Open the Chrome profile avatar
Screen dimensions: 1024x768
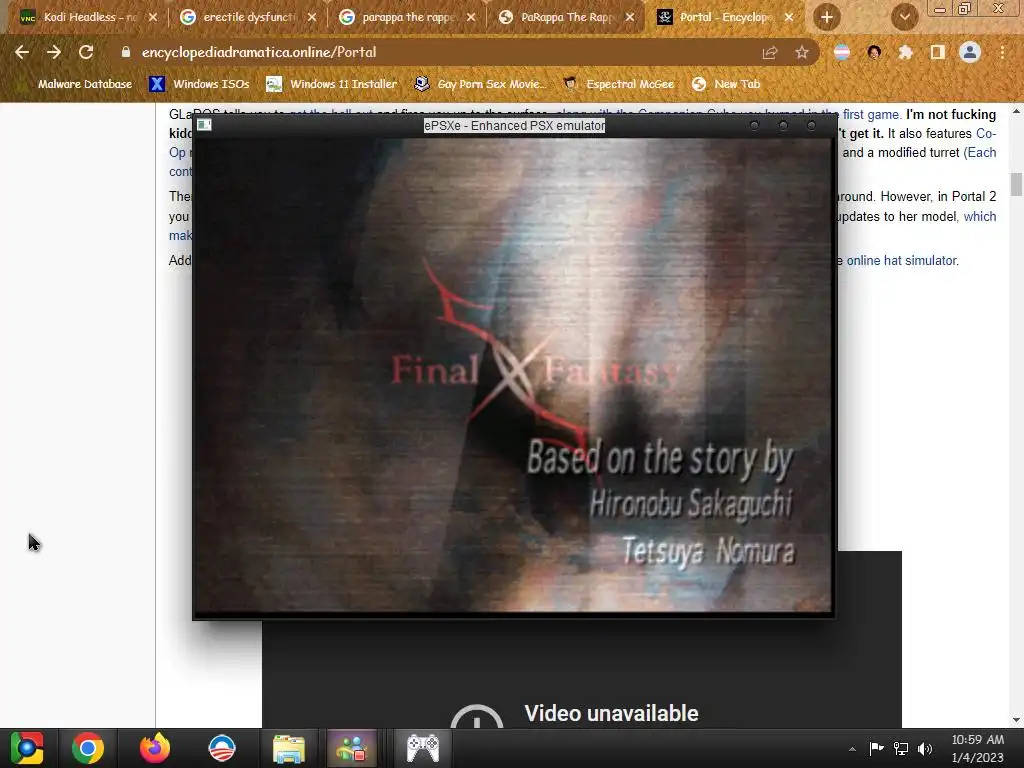coord(970,52)
